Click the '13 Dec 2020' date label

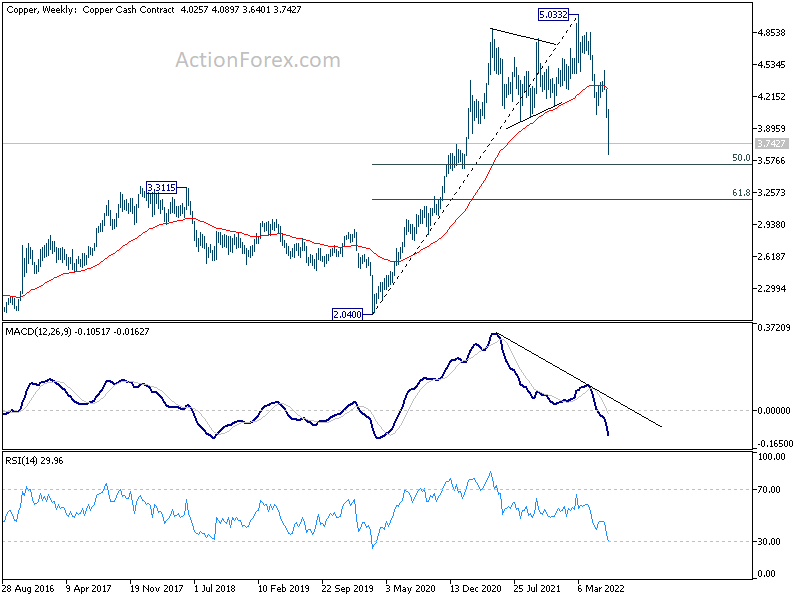point(476,589)
